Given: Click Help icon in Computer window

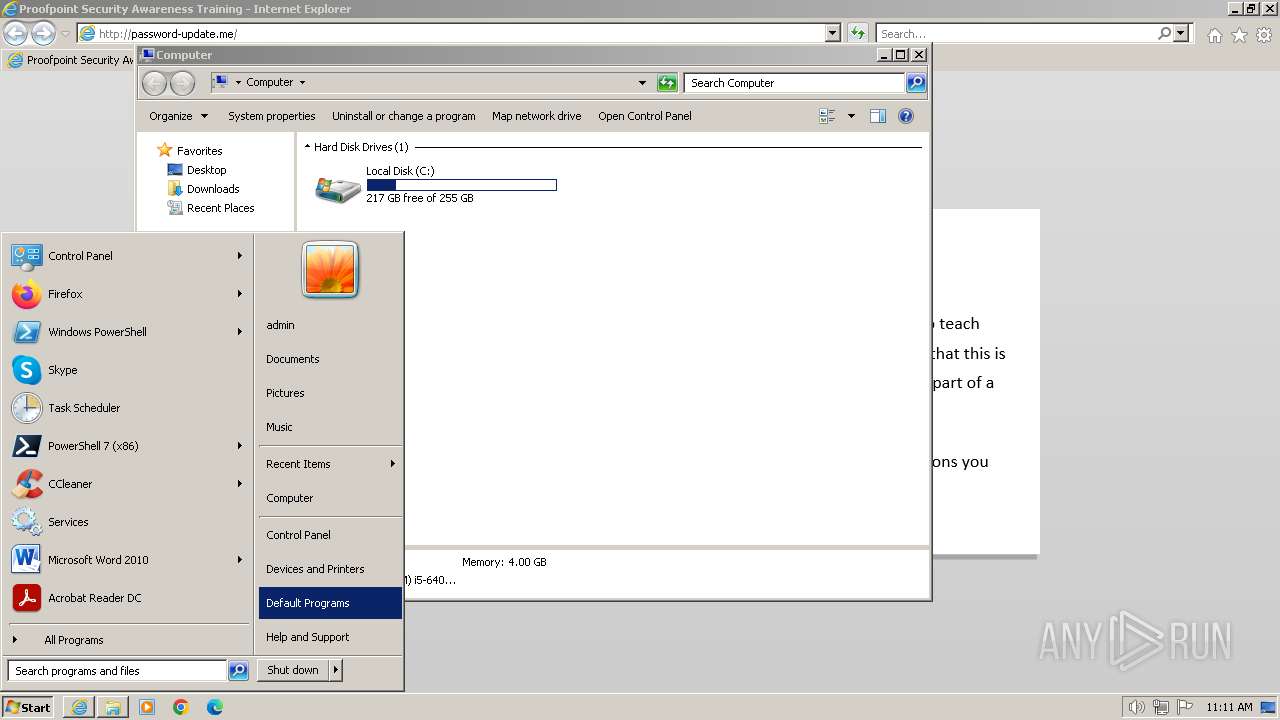Looking at the screenshot, I should pyautogui.click(x=906, y=116).
